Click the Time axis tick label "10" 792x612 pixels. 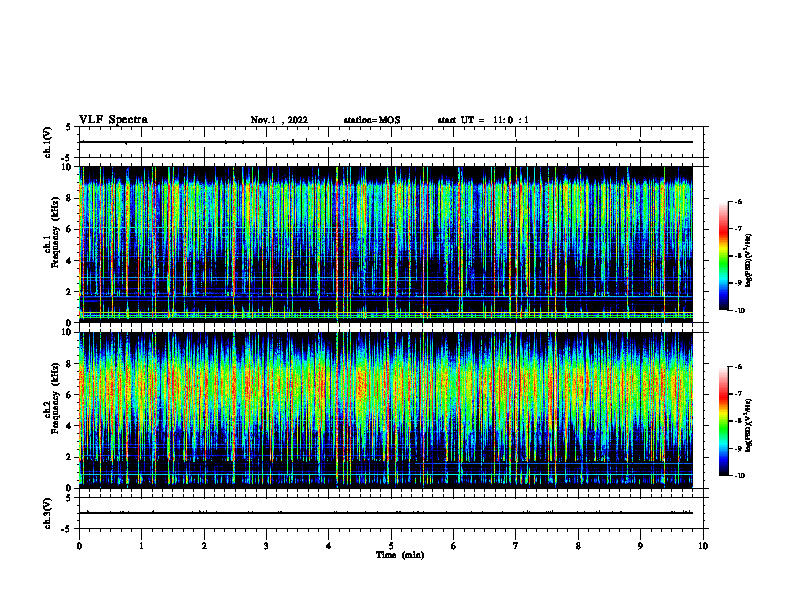703,546
